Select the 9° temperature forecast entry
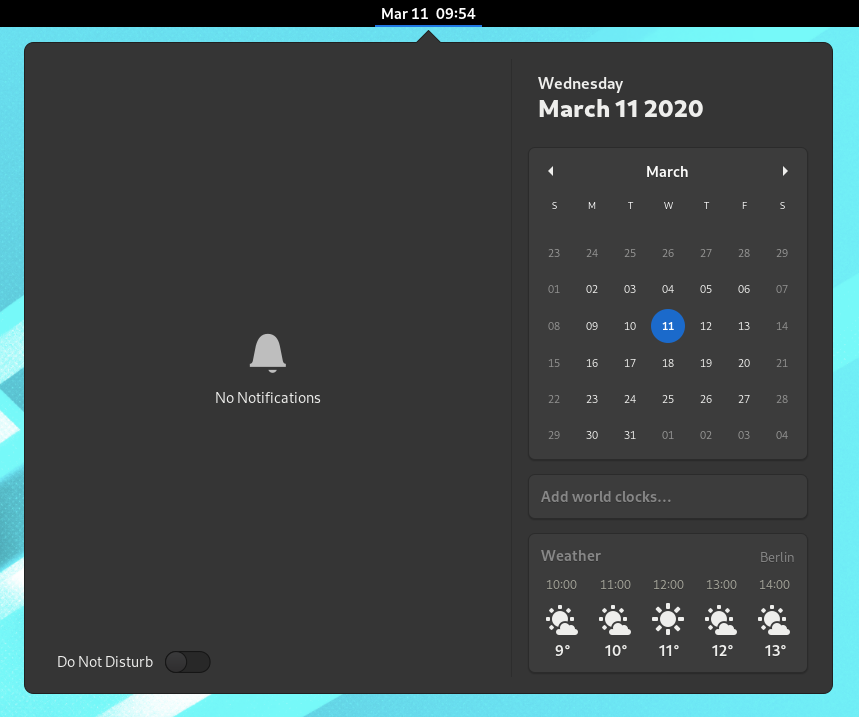Screen dimensions: 859x717 click(562, 650)
